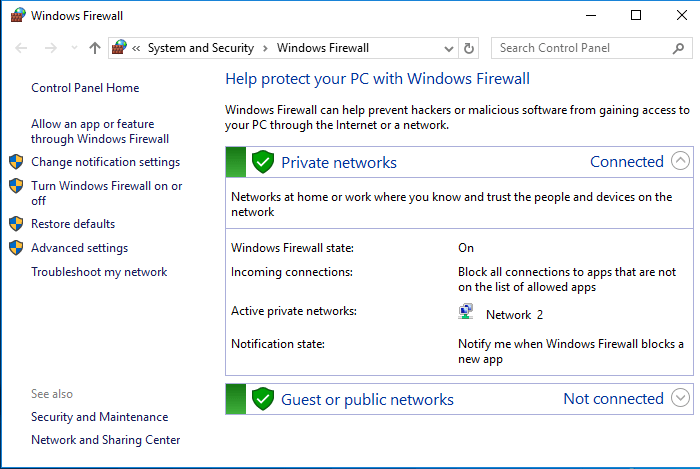This screenshot has width=700, height=469.
Task: Click the Guest or public networks shield icon
Action: coord(263,398)
